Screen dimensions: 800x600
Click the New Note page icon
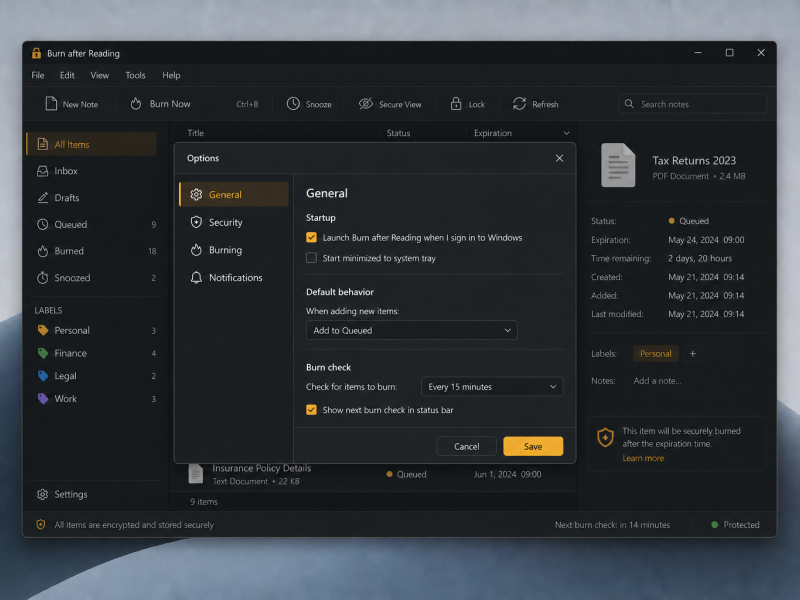point(51,104)
